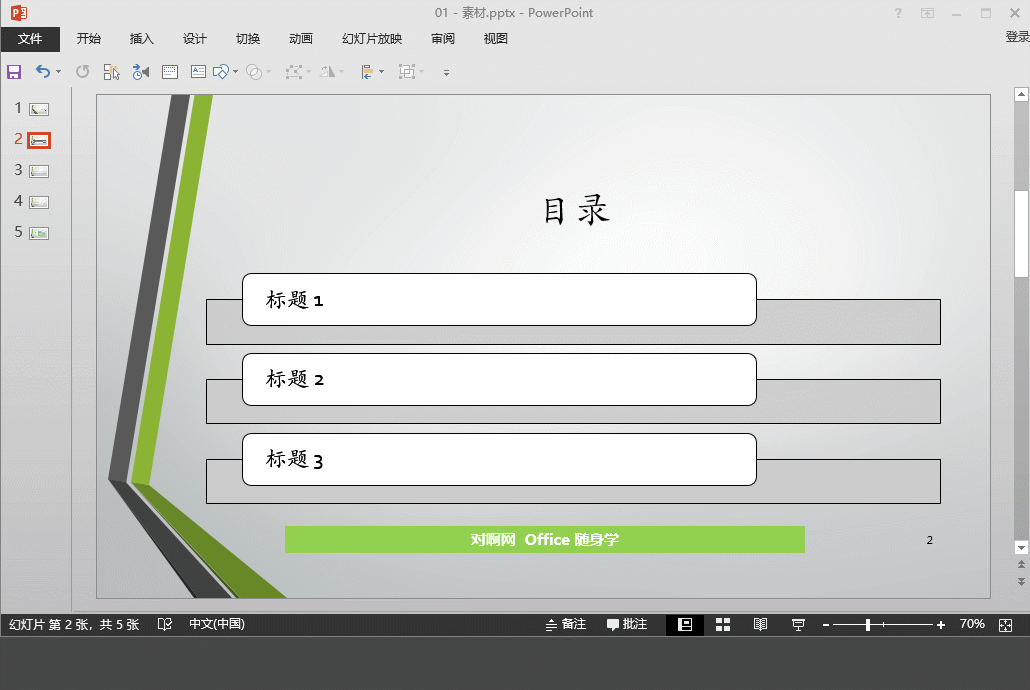Select the Save icon on Quick Access Toolbar
The width and height of the screenshot is (1030, 690).
click(14, 71)
